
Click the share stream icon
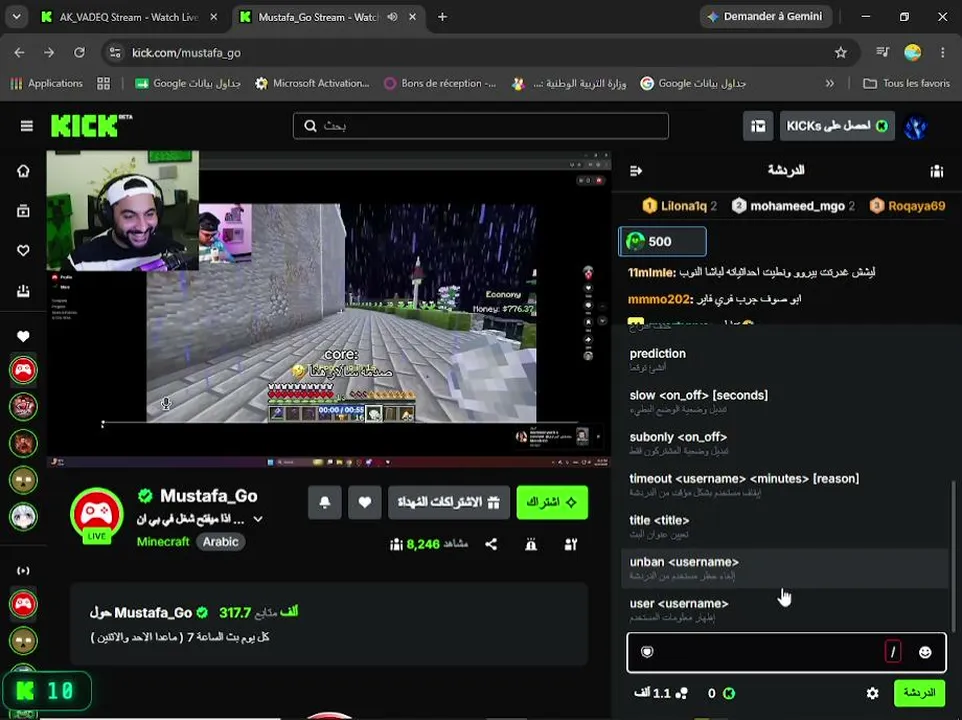pyautogui.click(x=491, y=544)
